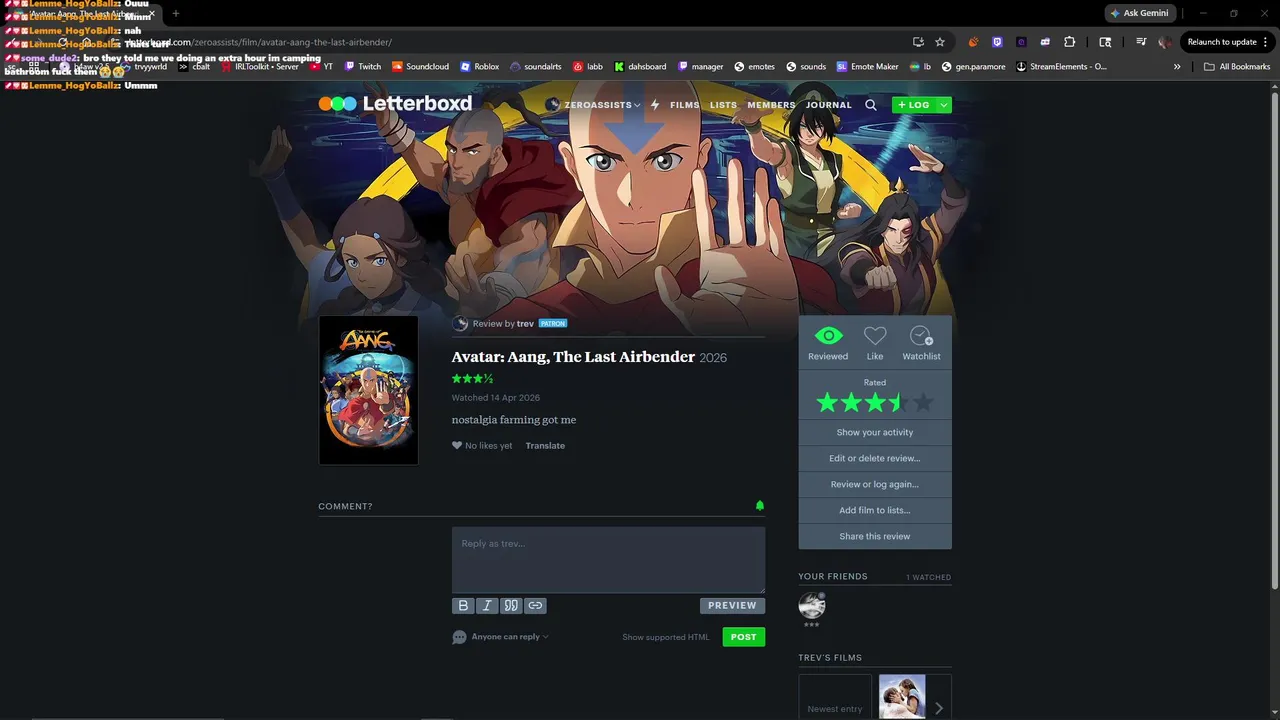Open the ZEROASSISTS profile dropdown

[593, 105]
